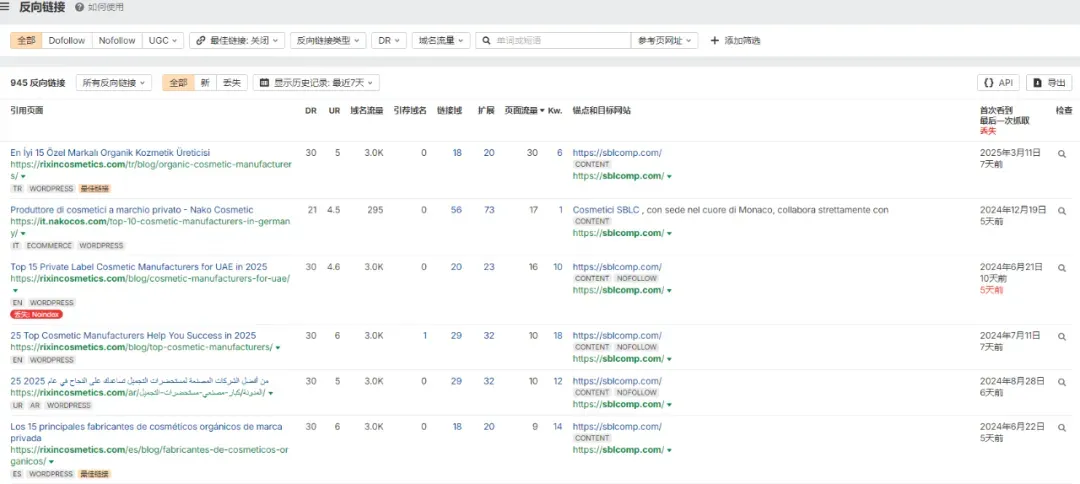Inspect the 2024年6月22日 row magnifier icon
This screenshot has width=1080, height=484.
point(1061,428)
